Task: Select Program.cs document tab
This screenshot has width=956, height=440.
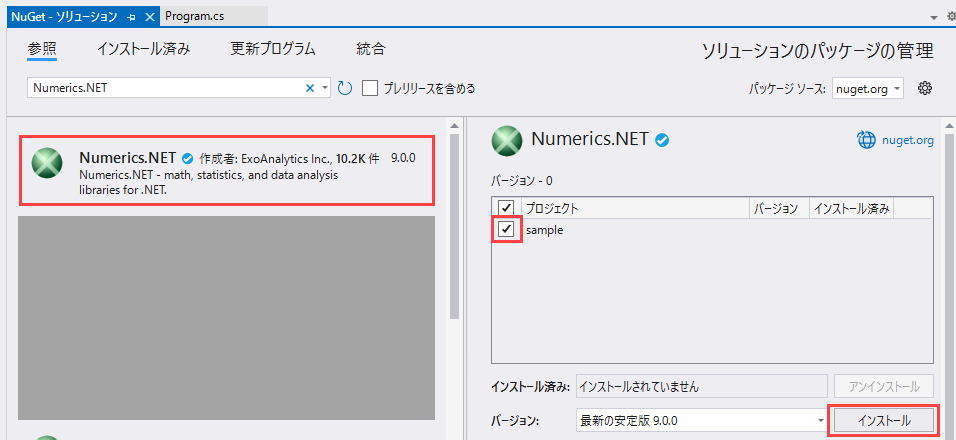Action: 194,17
